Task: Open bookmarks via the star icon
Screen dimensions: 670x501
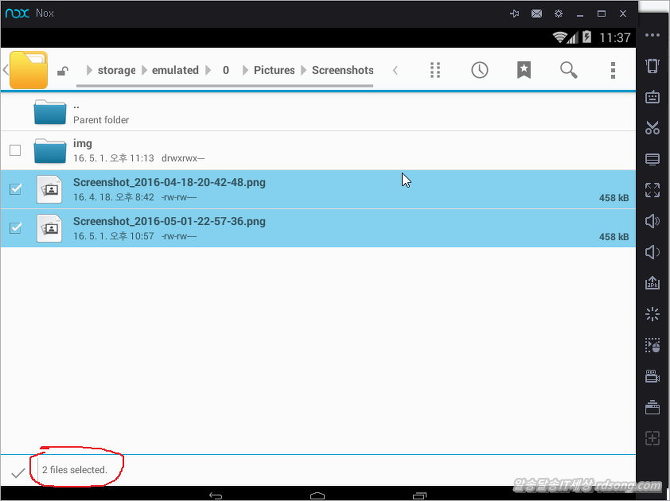Action: pos(524,70)
